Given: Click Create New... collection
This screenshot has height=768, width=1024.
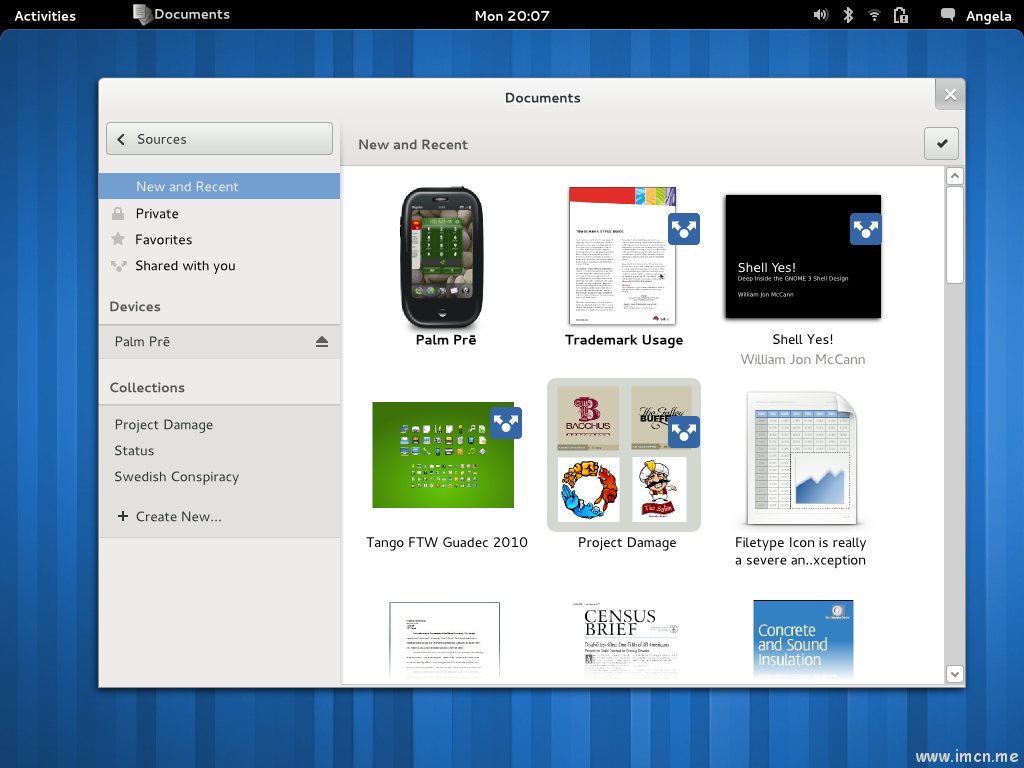Looking at the screenshot, I should (219, 517).
